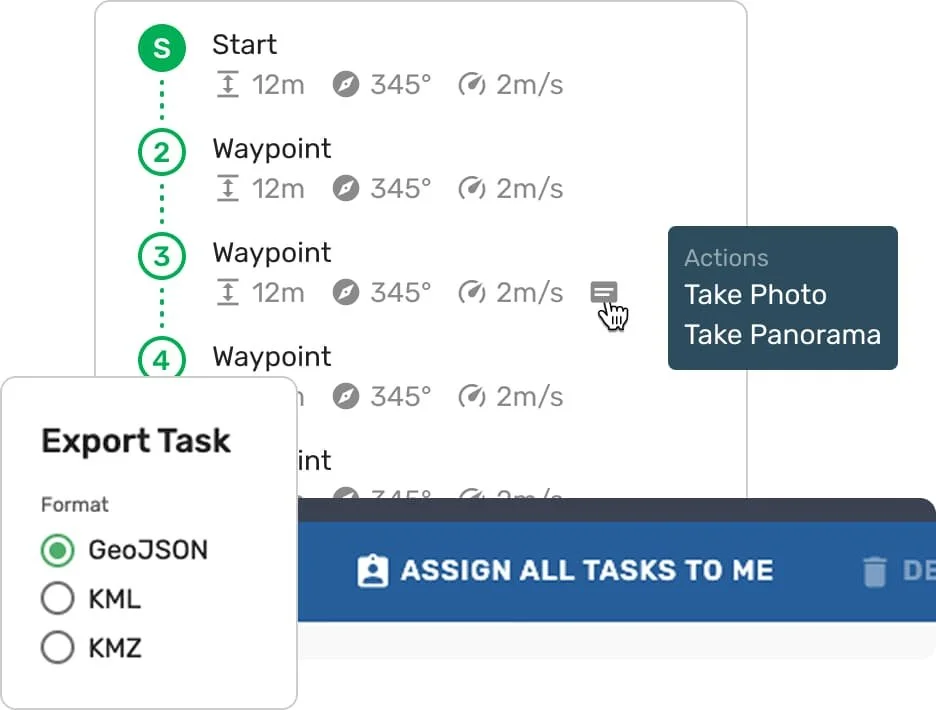Screen dimensions: 936x710
Task: Select waypoint number 4 circle marker
Action: click(162, 358)
